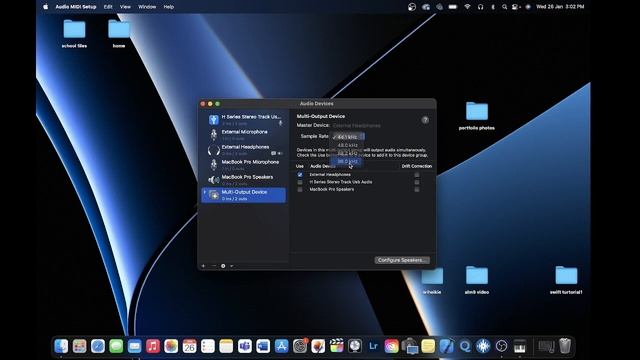Pick 88.2 kHz from the sample rate list
640x360 pixels.
tap(347, 153)
